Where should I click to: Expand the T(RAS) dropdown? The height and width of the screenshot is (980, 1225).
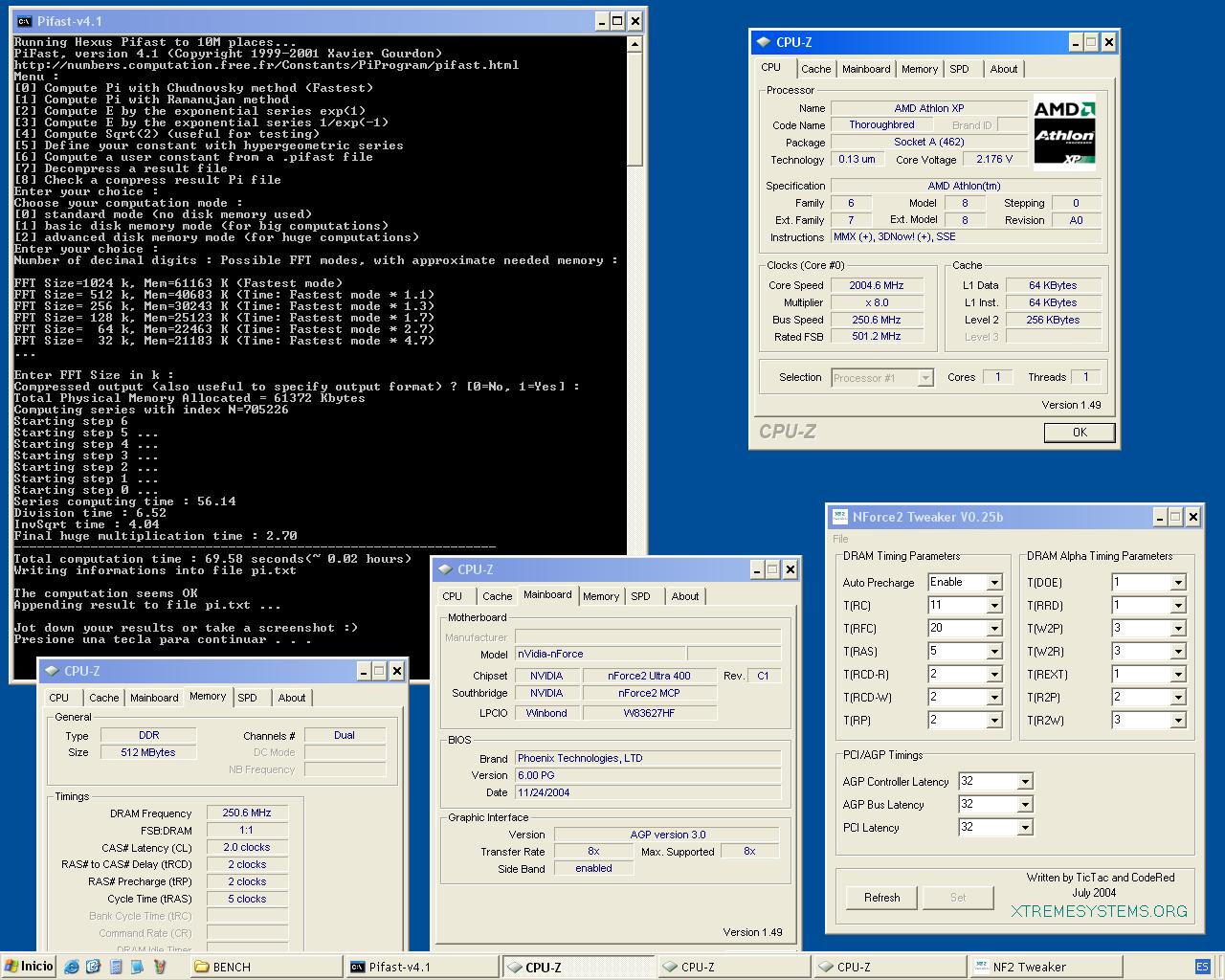point(993,652)
